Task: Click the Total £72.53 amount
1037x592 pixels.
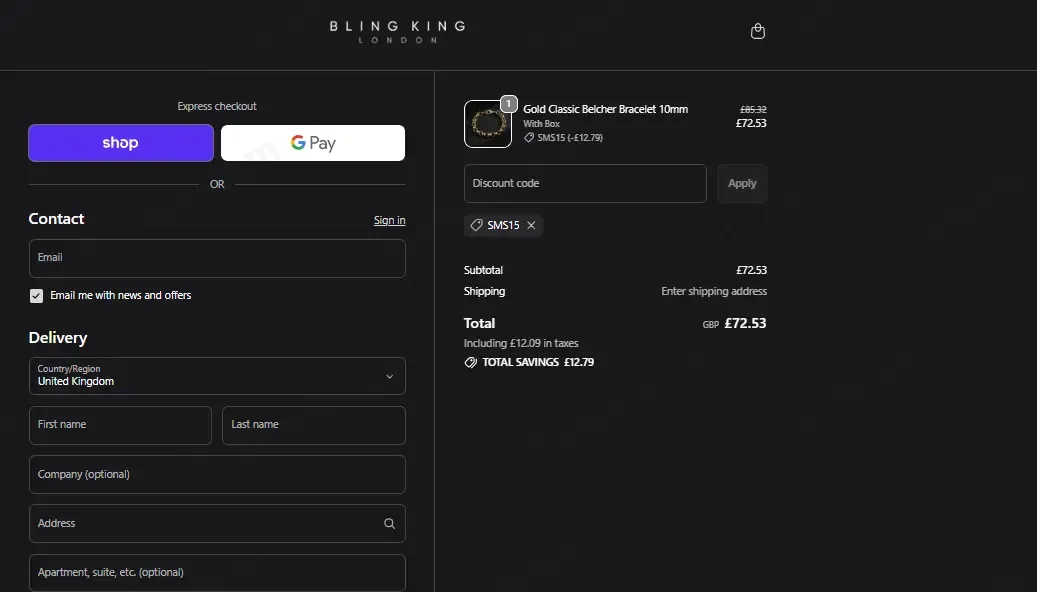Action: coord(745,323)
